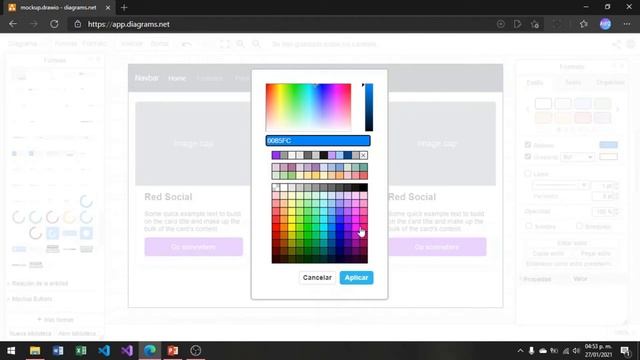View site info via the lock icon
Image resolution: width=640 pixels, height=360 pixels.
(78, 24)
